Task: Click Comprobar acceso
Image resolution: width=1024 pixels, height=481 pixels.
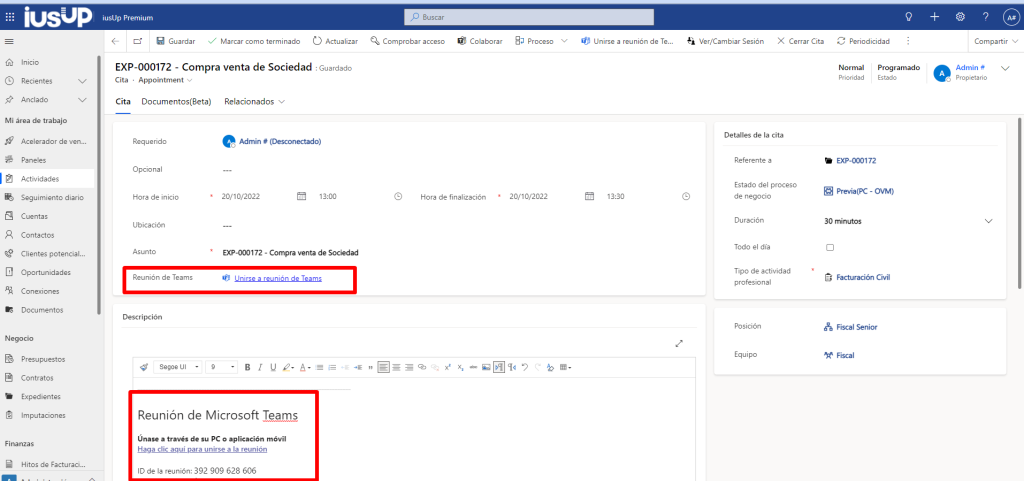Action: (x=408, y=41)
